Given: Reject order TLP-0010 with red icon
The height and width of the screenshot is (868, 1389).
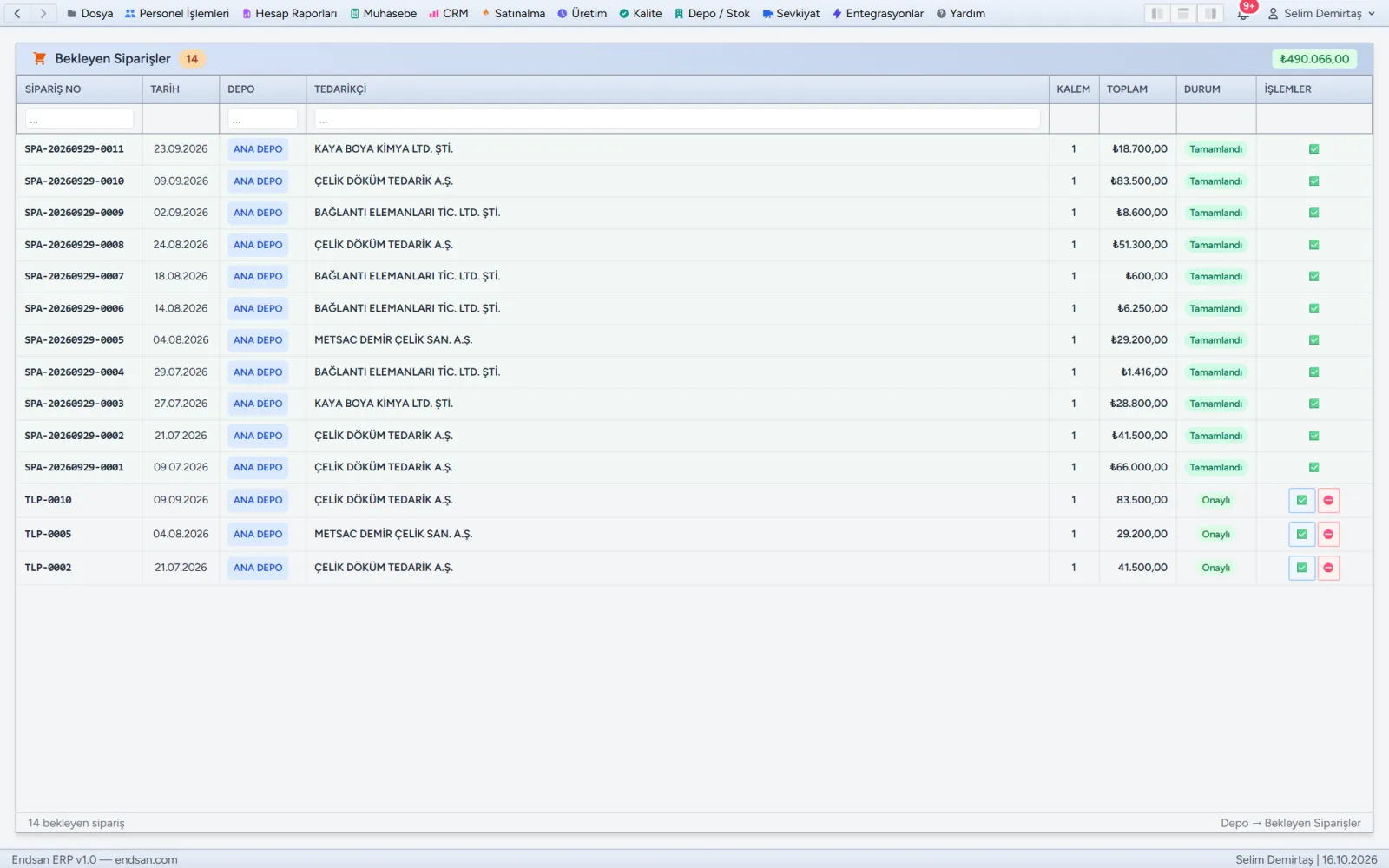Looking at the screenshot, I should click(x=1328, y=500).
